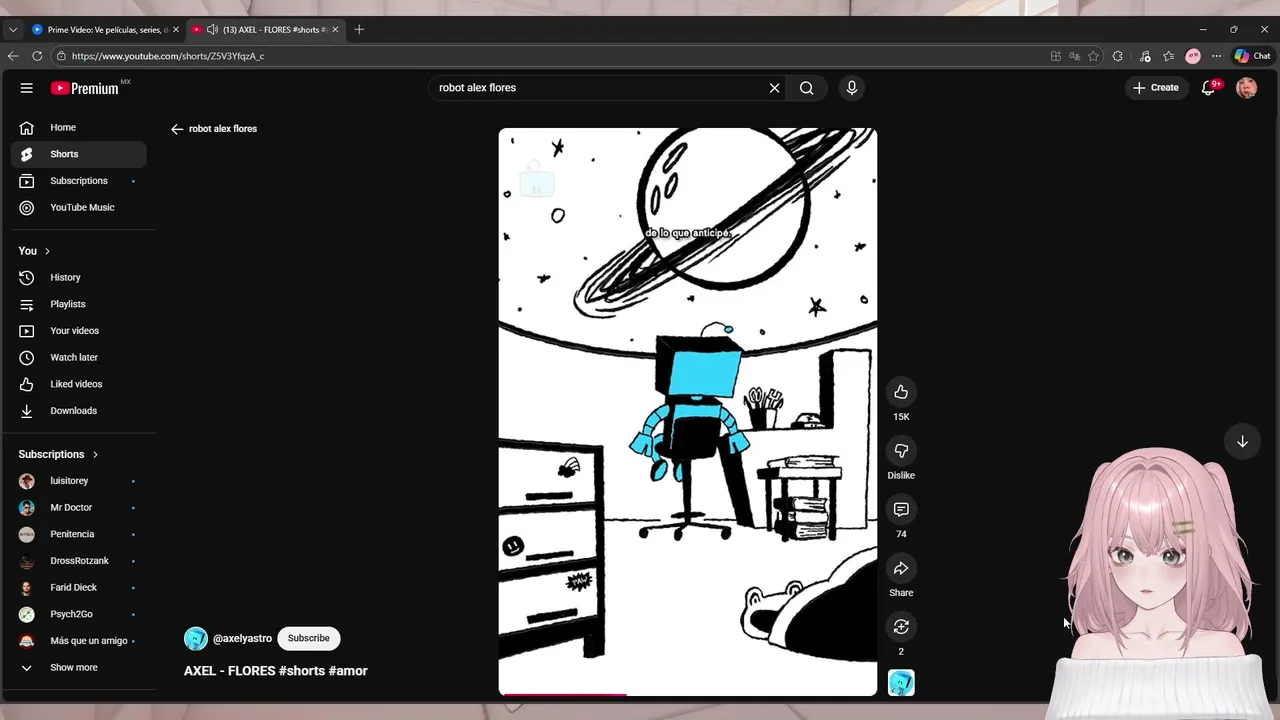Open Watch later in the sidebar
Image resolution: width=1280 pixels, height=720 pixels.
pyautogui.click(x=79, y=357)
